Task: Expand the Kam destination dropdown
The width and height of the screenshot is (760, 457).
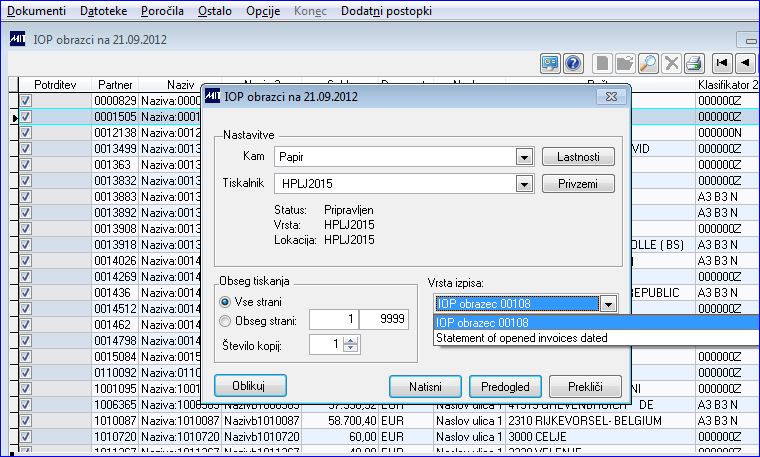Action: coord(524,157)
